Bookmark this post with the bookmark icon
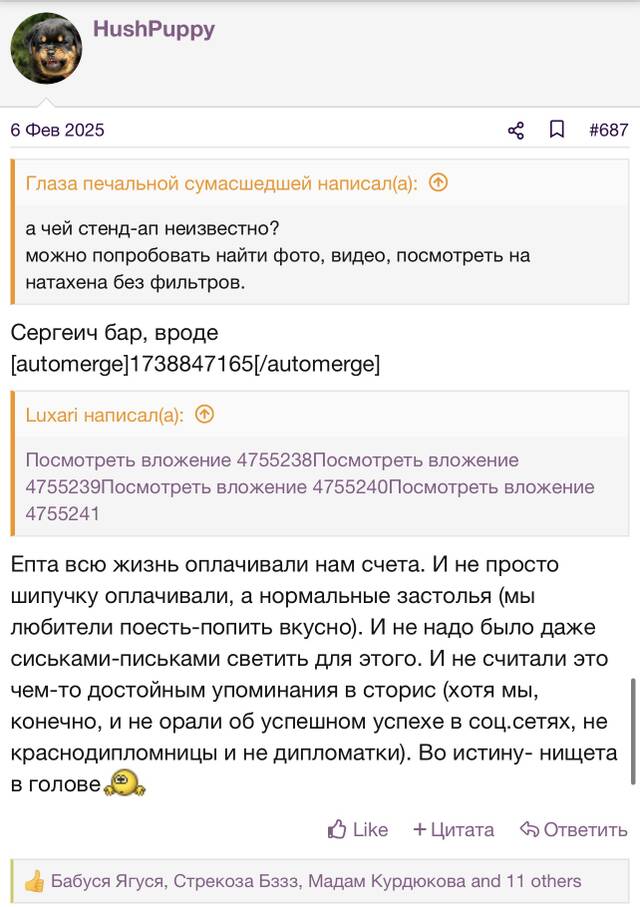The image size is (640, 907). pyautogui.click(x=557, y=130)
